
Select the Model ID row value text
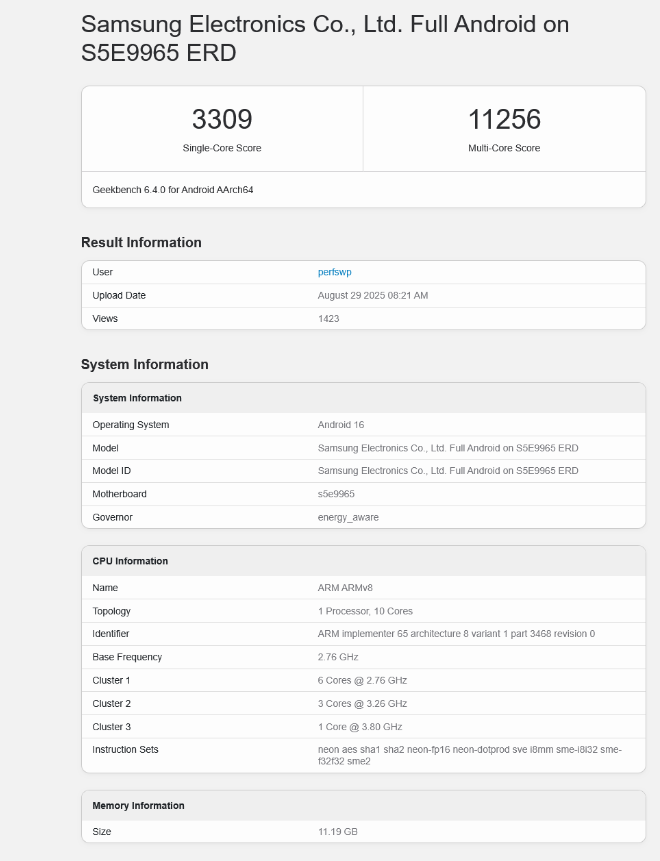point(448,471)
